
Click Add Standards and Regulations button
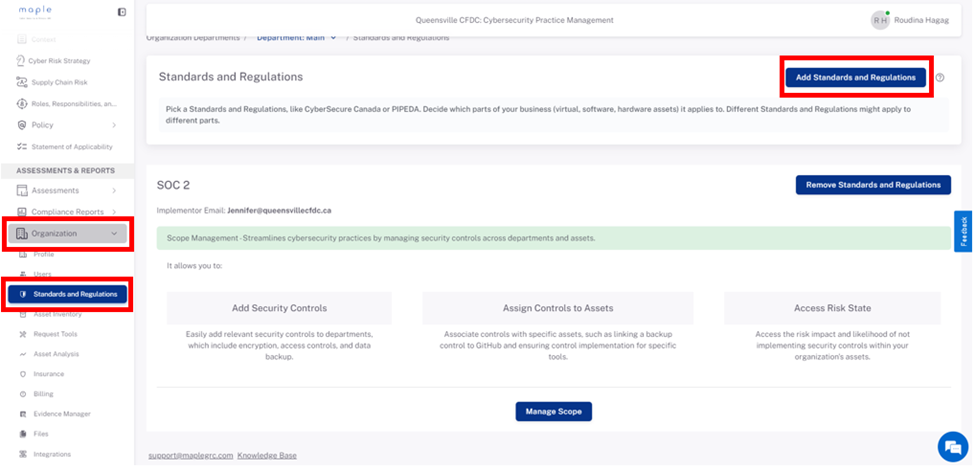[856, 78]
